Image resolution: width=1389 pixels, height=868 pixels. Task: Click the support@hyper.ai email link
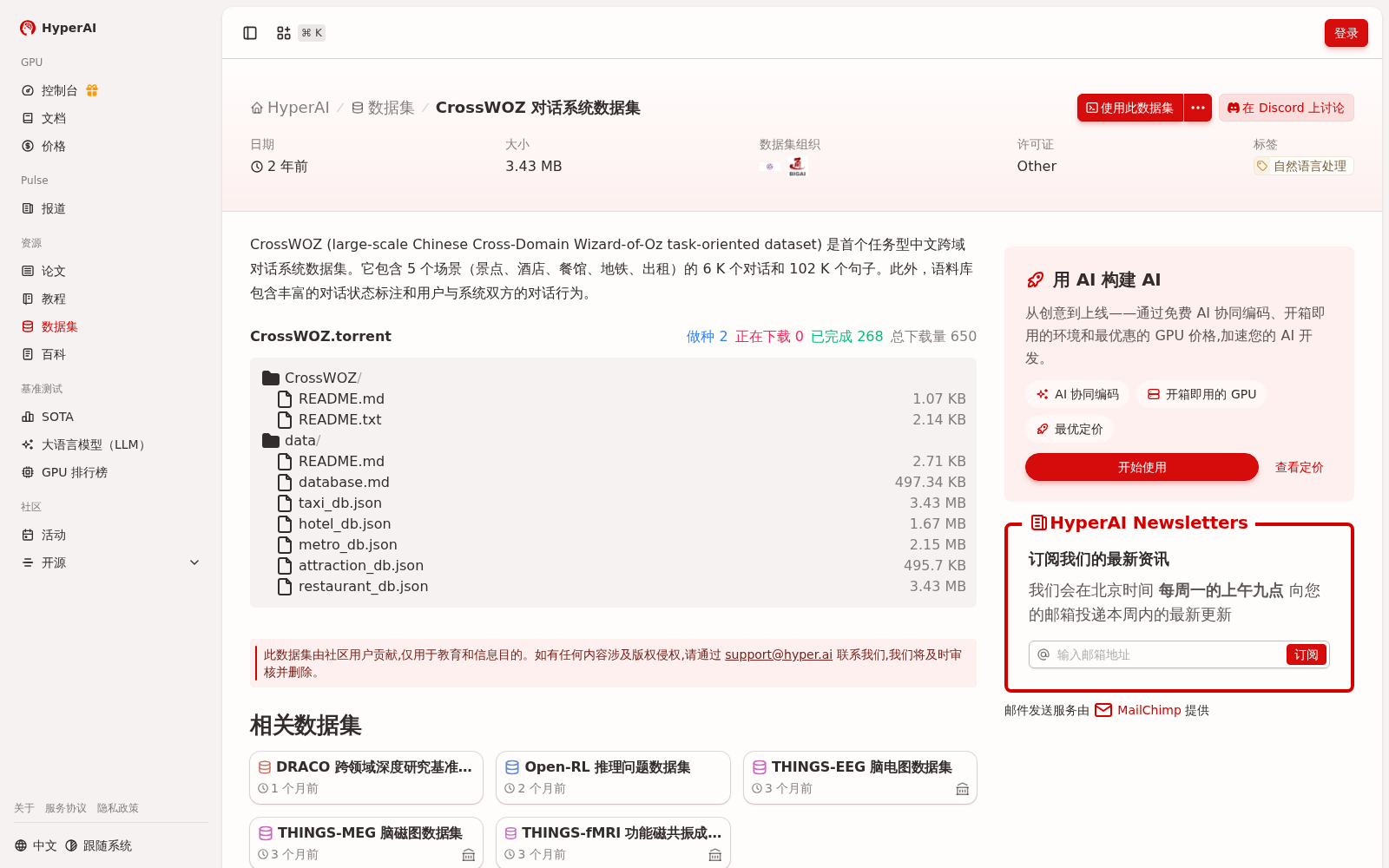point(779,654)
